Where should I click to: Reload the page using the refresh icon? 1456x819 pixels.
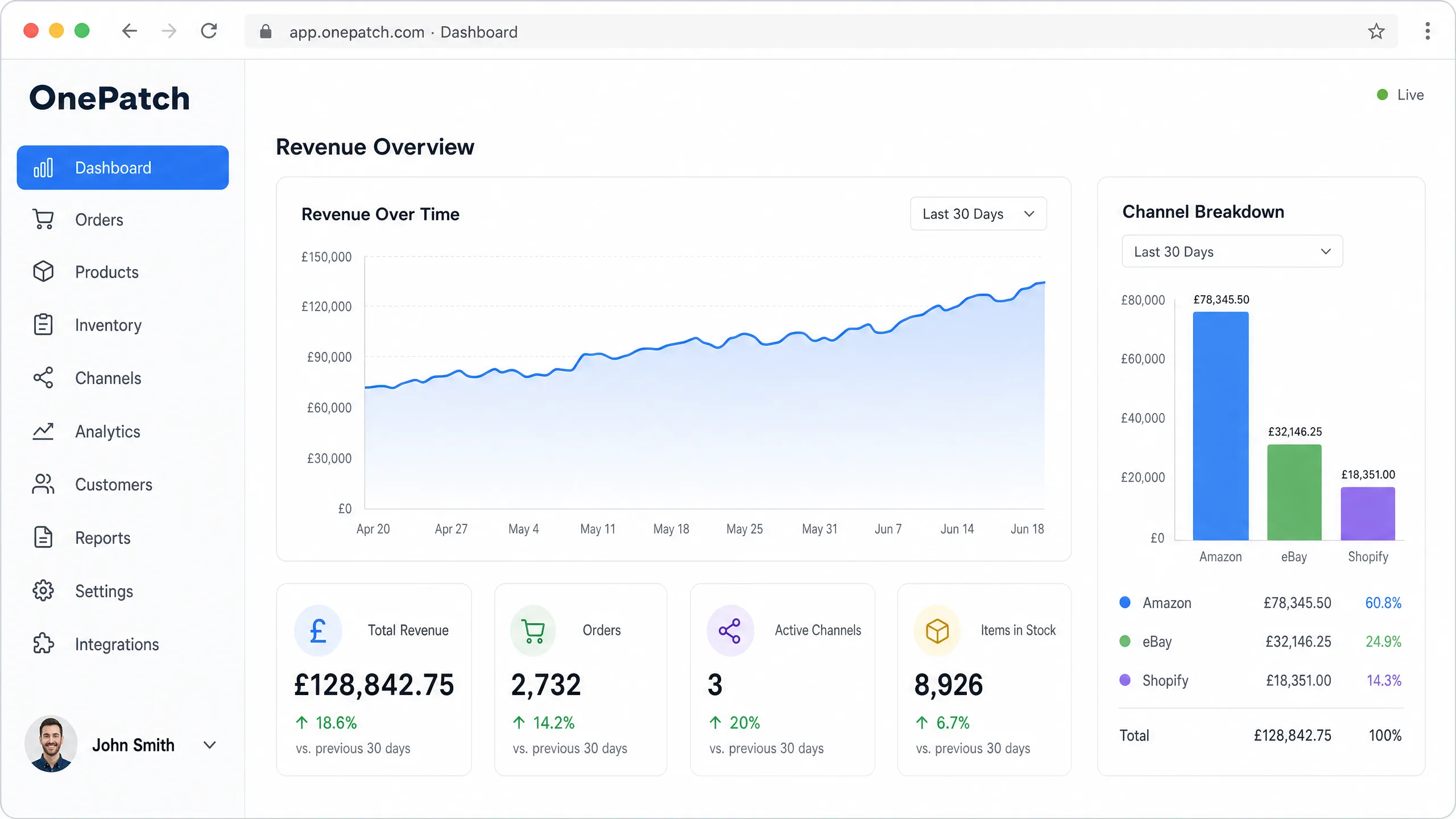click(x=209, y=31)
